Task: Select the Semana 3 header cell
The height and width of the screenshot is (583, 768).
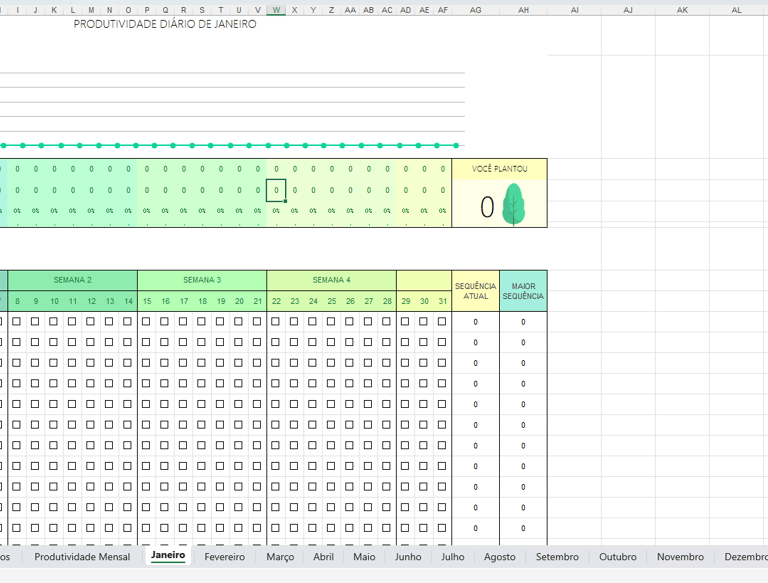Action: click(202, 280)
